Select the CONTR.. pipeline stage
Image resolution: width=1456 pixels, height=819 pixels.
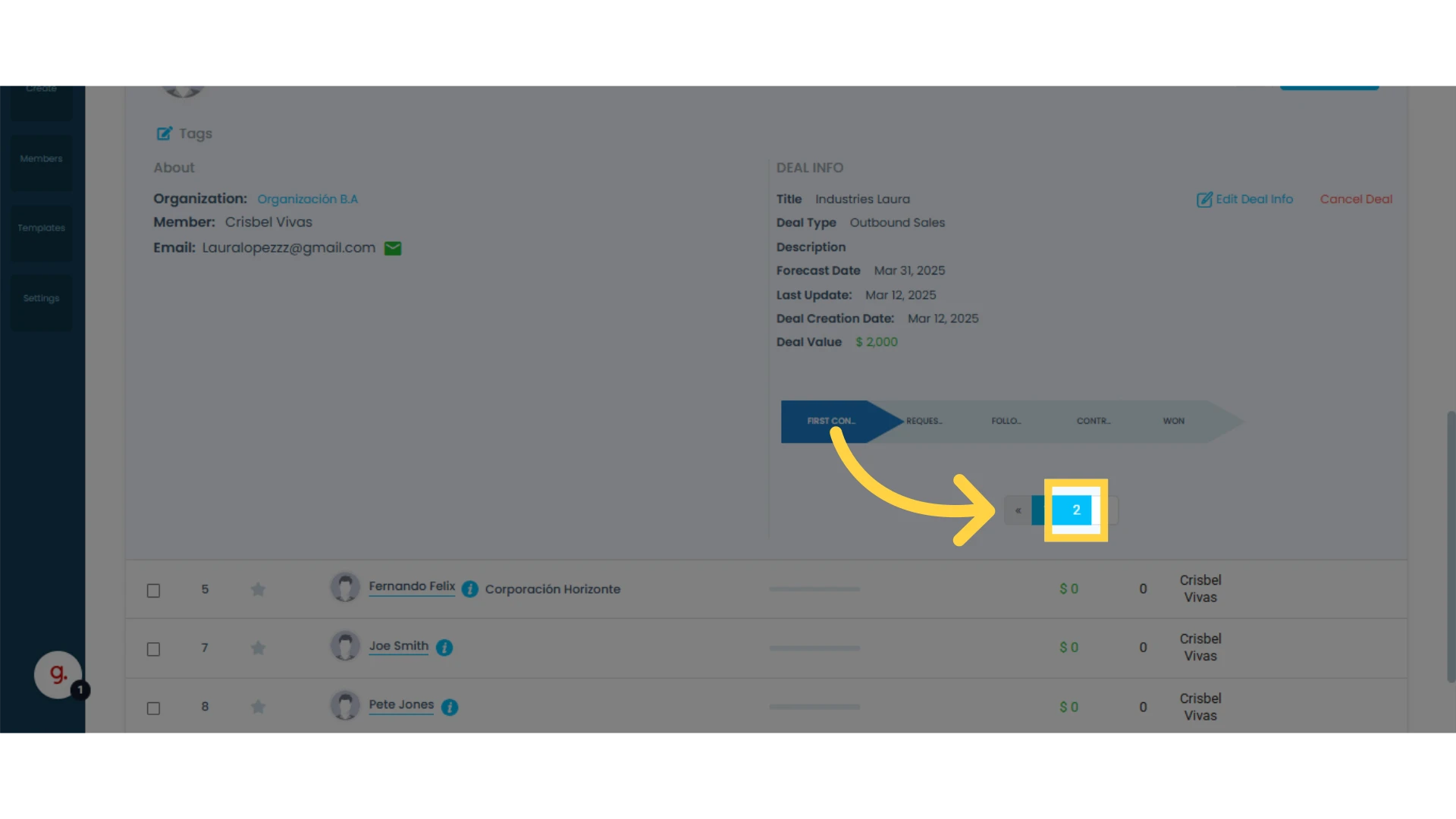[1094, 421]
